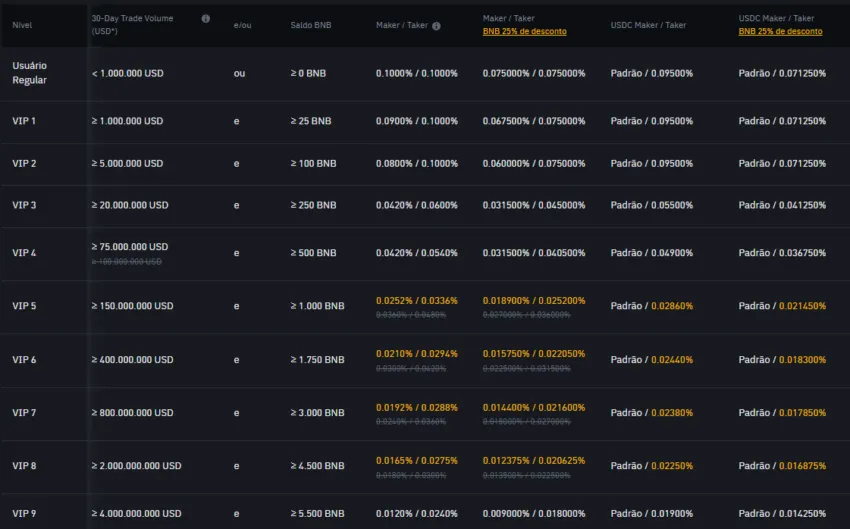Click the orange 0.0165% / 0.0275% fee for VIP 8
This screenshot has width=850, height=529.
click(x=417, y=460)
